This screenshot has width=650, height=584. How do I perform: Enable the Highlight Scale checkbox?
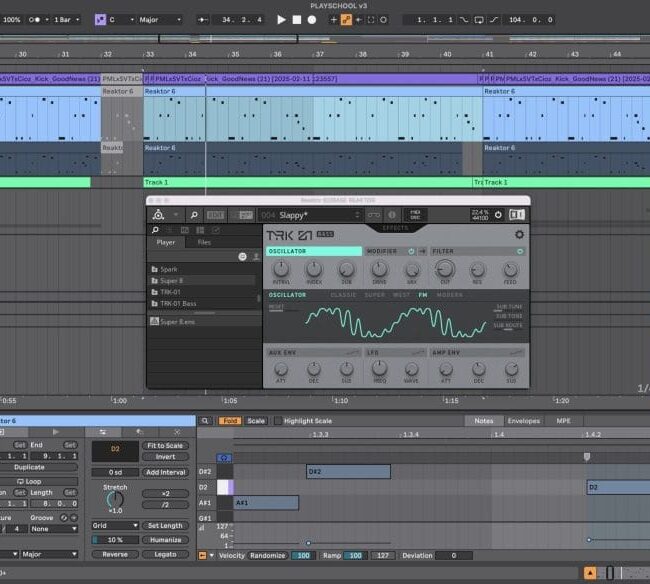point(278,421)
